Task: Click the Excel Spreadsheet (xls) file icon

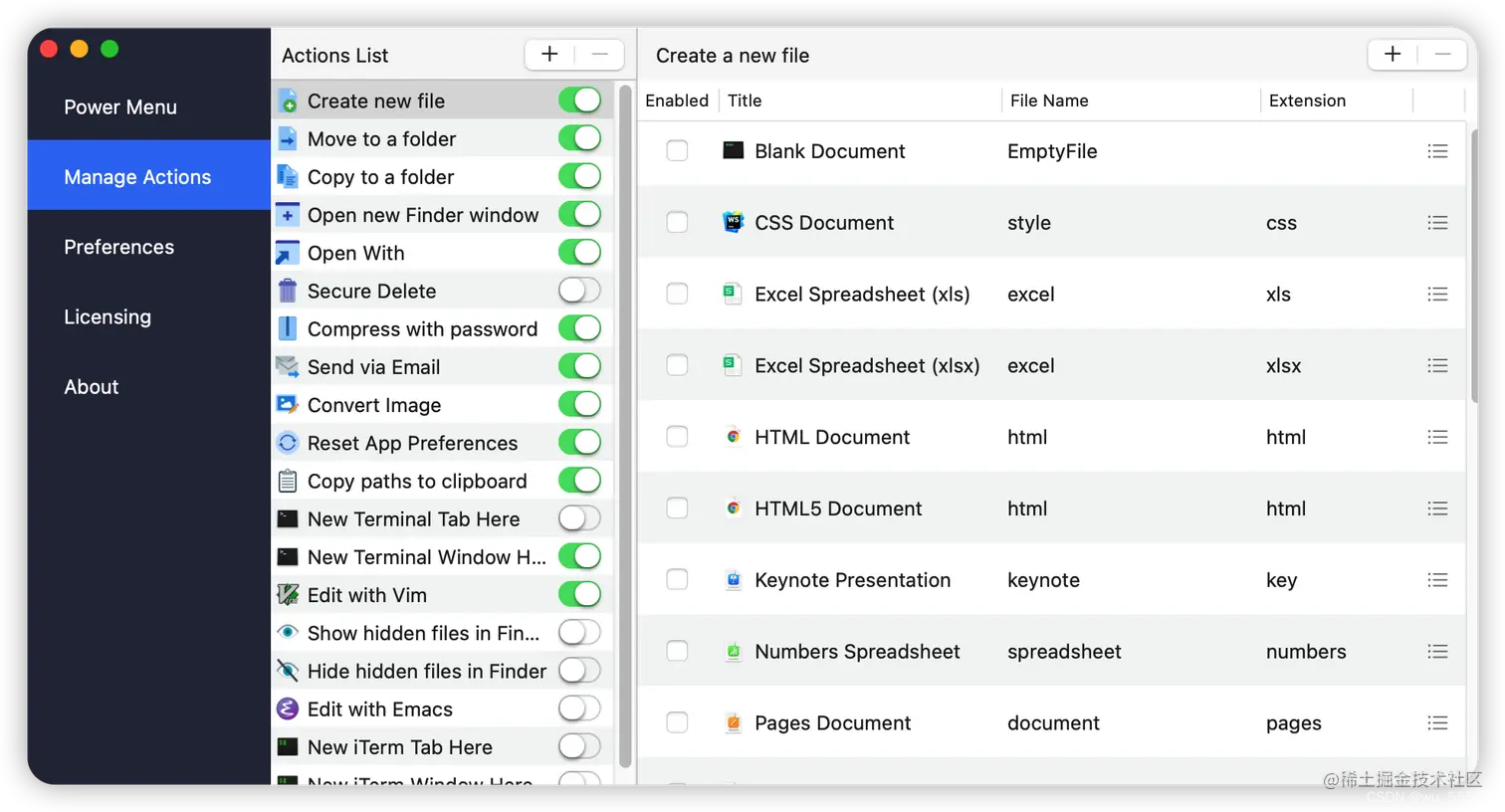Action: coord(733,294)
